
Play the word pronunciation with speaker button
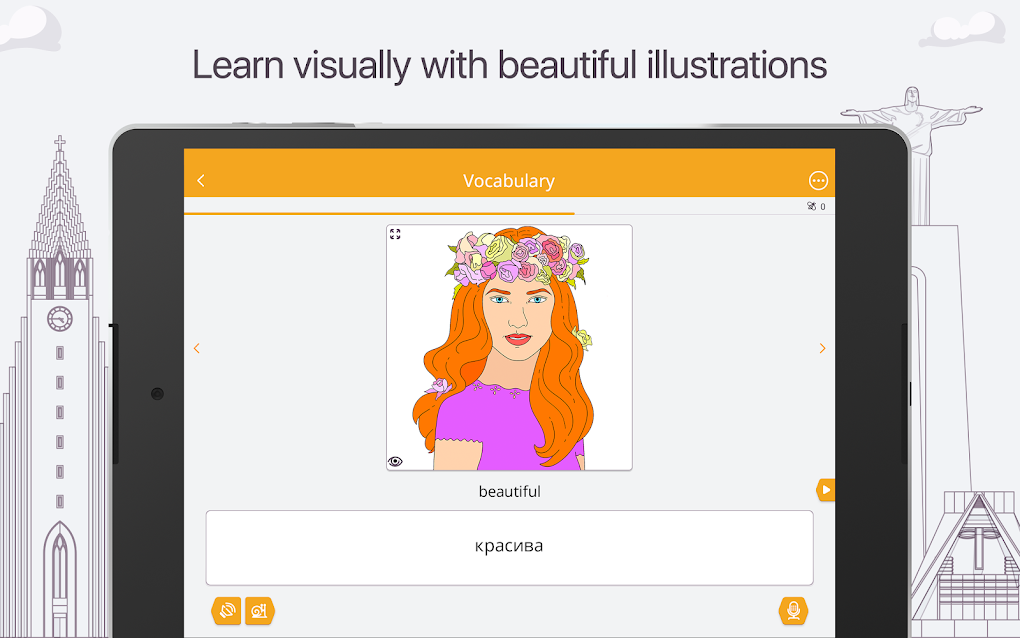(x=226, y=611)
